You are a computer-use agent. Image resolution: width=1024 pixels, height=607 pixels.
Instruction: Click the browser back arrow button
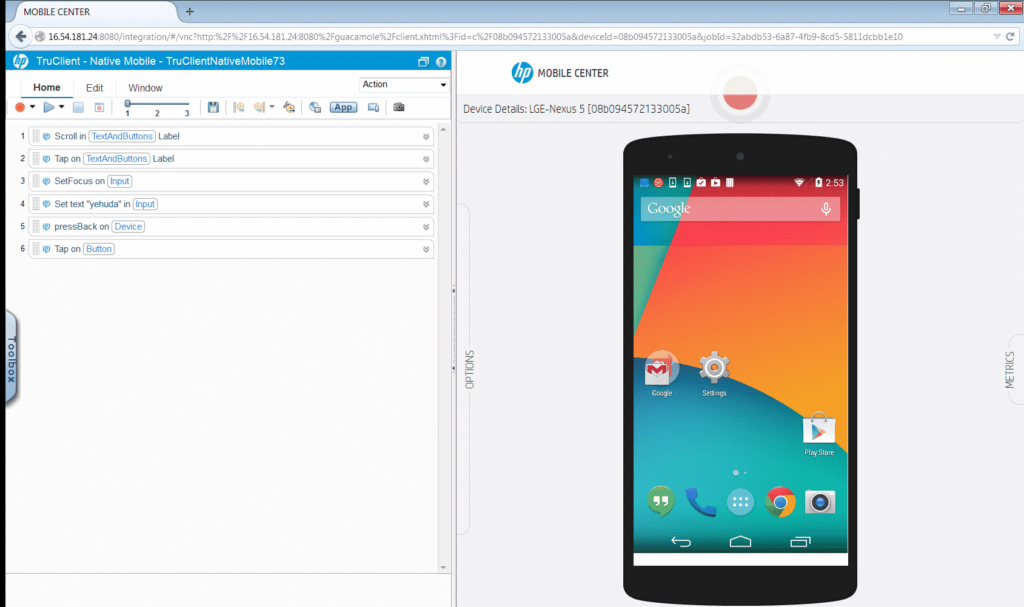click(x=20, y=37)
